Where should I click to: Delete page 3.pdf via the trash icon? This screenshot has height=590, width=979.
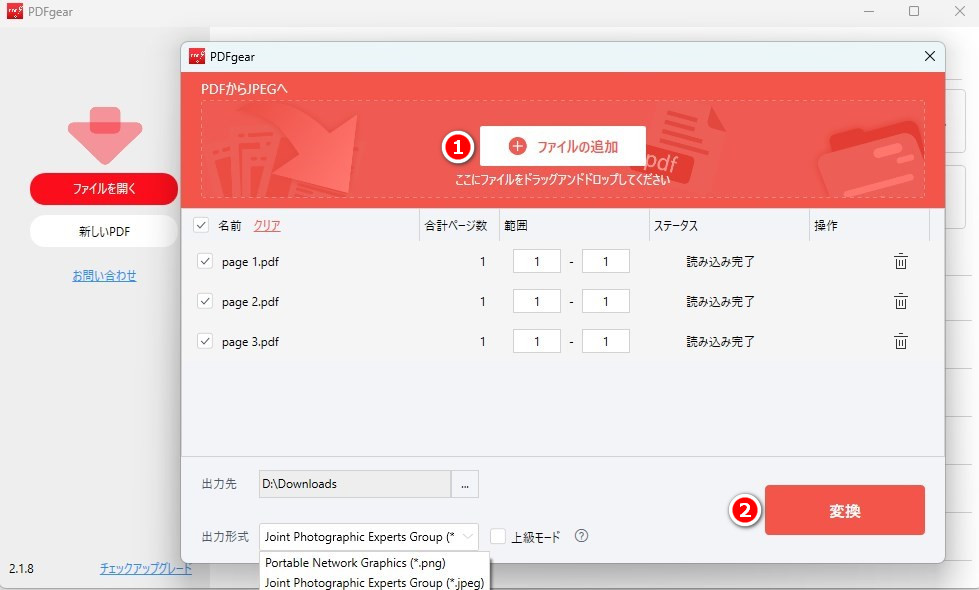pos(900,341)
